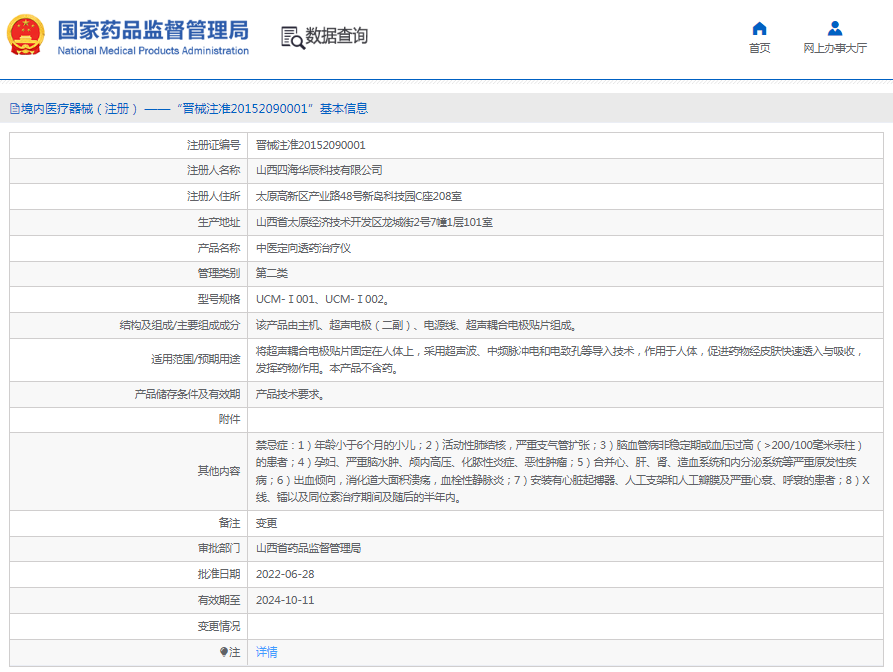Click registrant name 山西四海华辰科技有限公司
The image size is (893, 672).
(x=319, y=170)
